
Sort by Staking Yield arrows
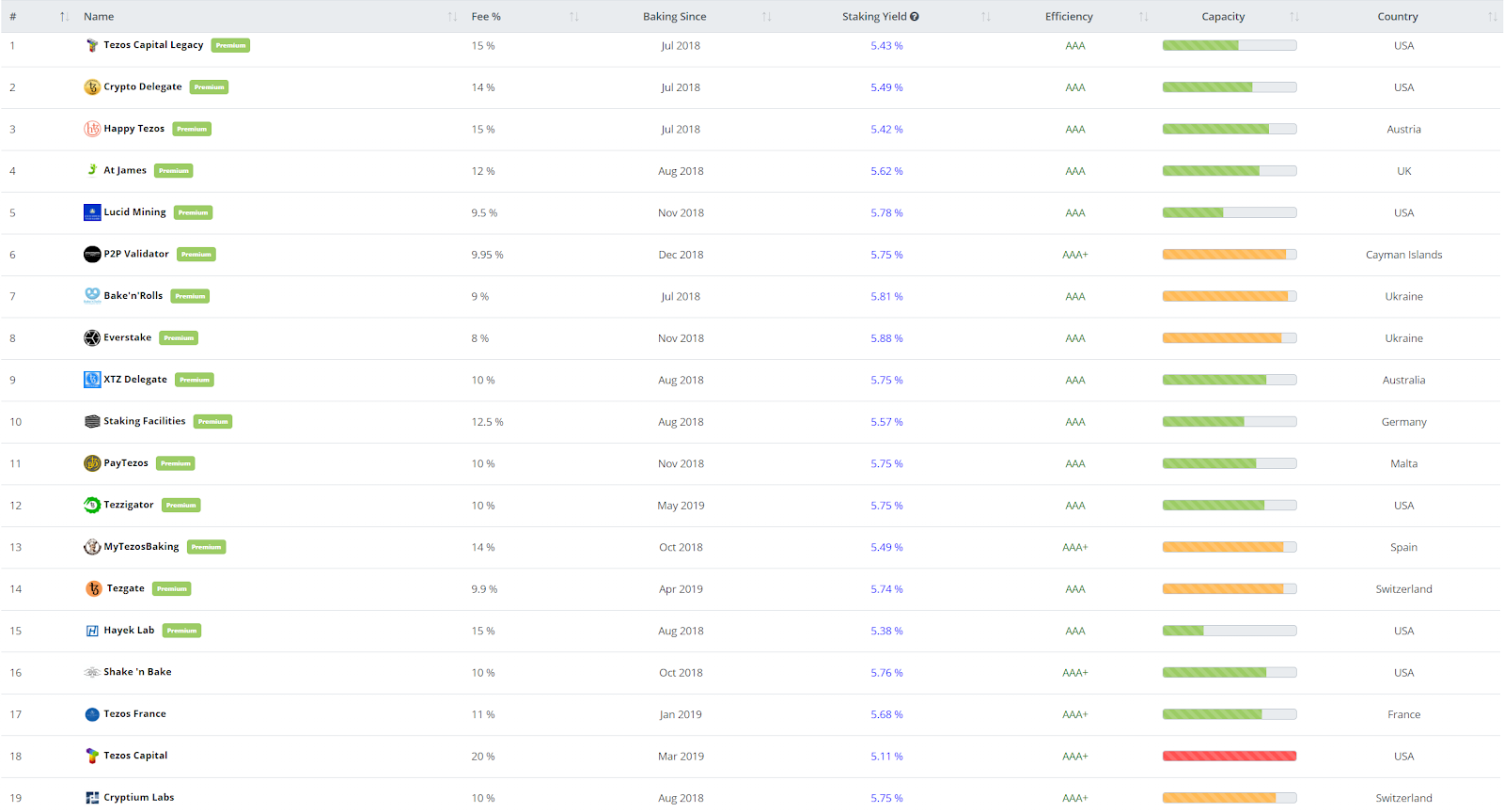986,17
